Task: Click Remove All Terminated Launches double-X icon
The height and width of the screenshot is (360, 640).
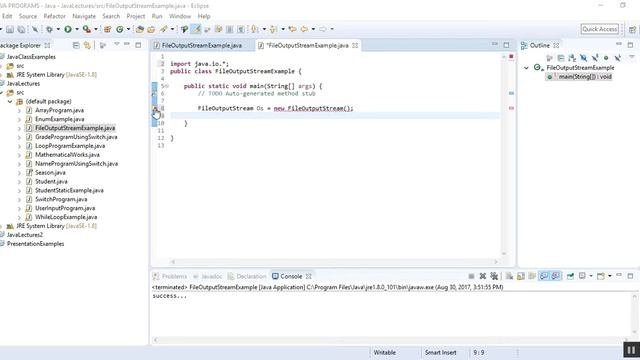Action: point(494,276)
